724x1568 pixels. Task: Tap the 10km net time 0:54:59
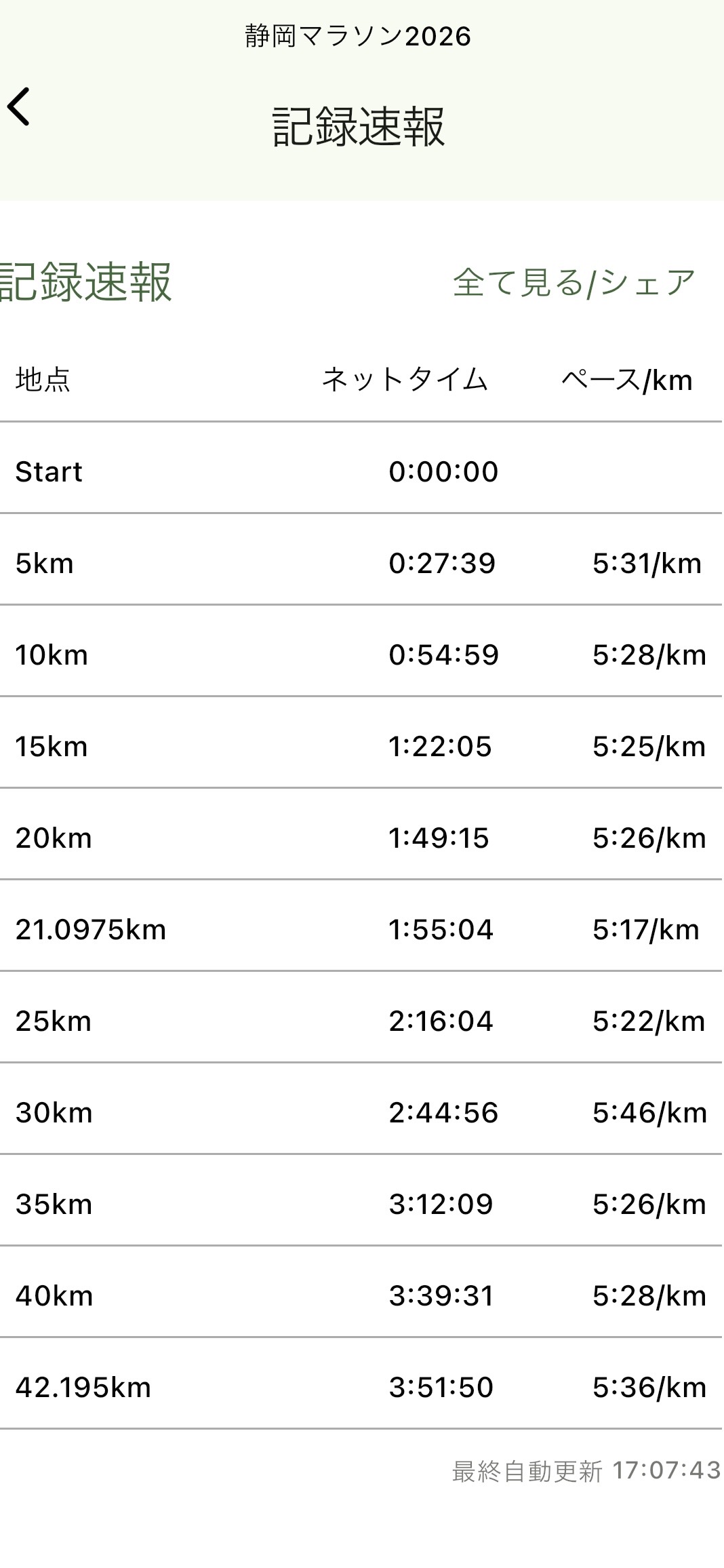click(x=443, y=655)
